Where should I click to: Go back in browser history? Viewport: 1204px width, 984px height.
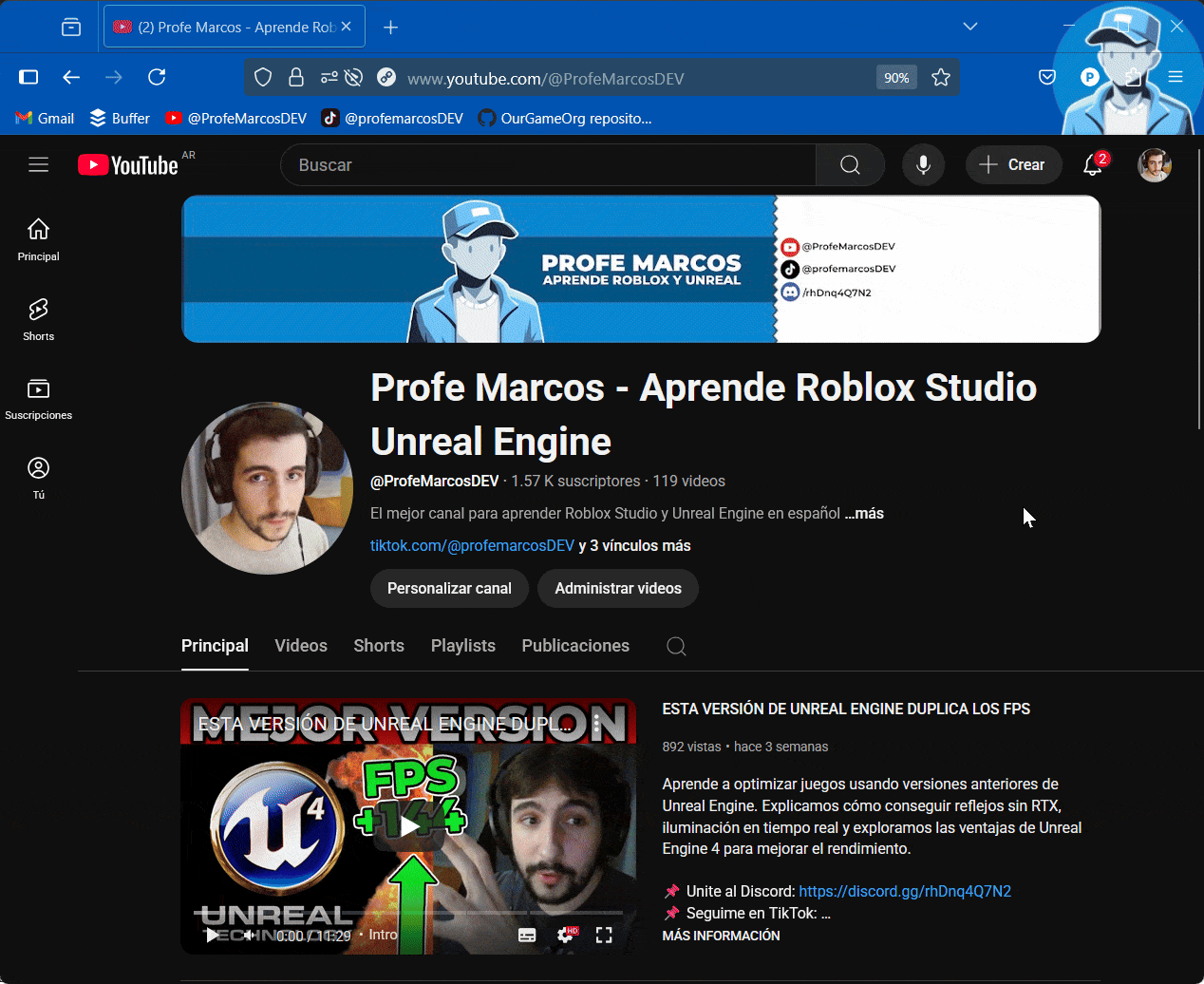(x=71, y=77)
